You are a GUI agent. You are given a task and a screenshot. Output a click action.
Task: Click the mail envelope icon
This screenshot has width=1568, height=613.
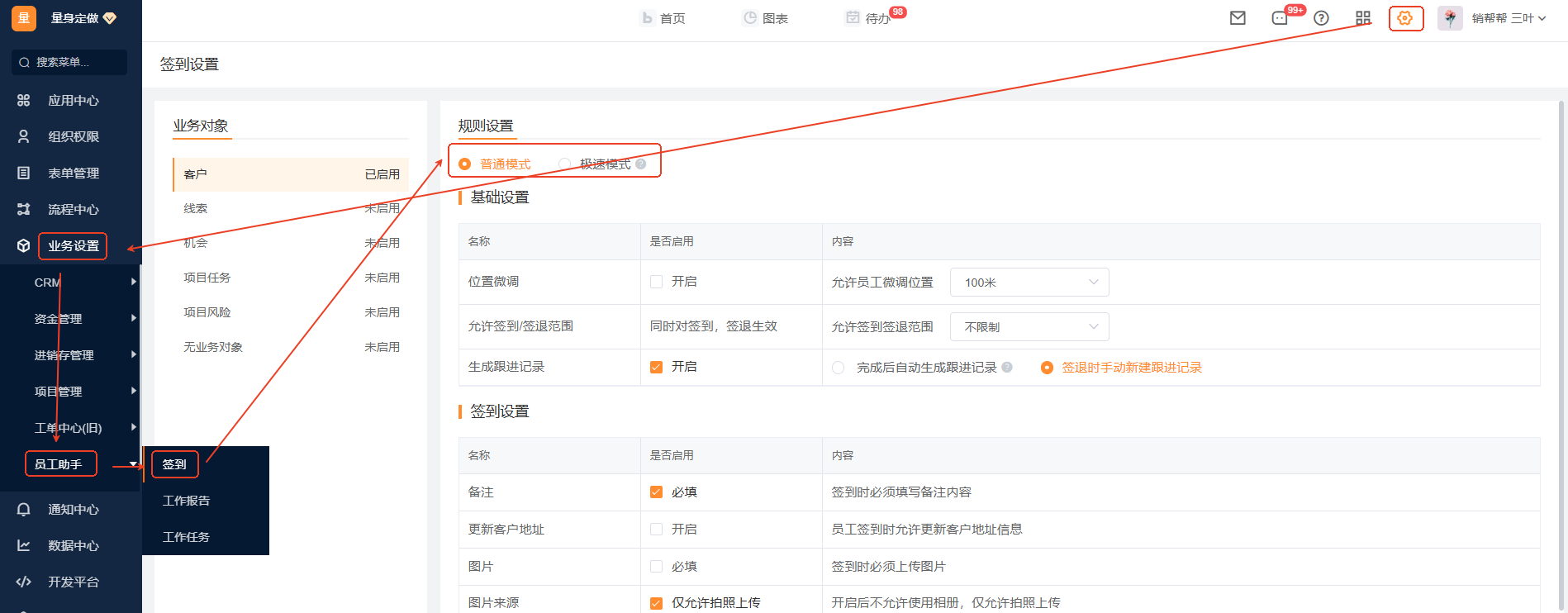(1238, 18)
